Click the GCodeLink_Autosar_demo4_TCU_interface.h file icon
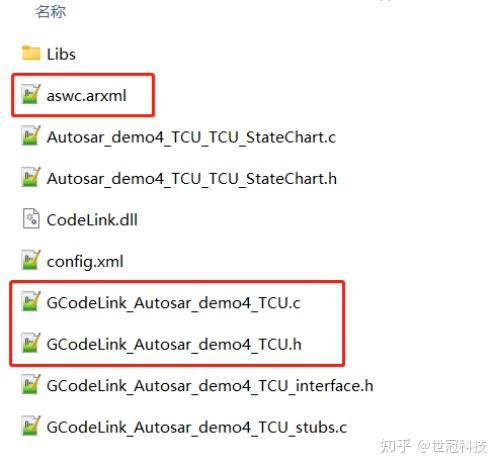Screen dimensions: 499x468 pyautogui.click(x=31, y=384)
